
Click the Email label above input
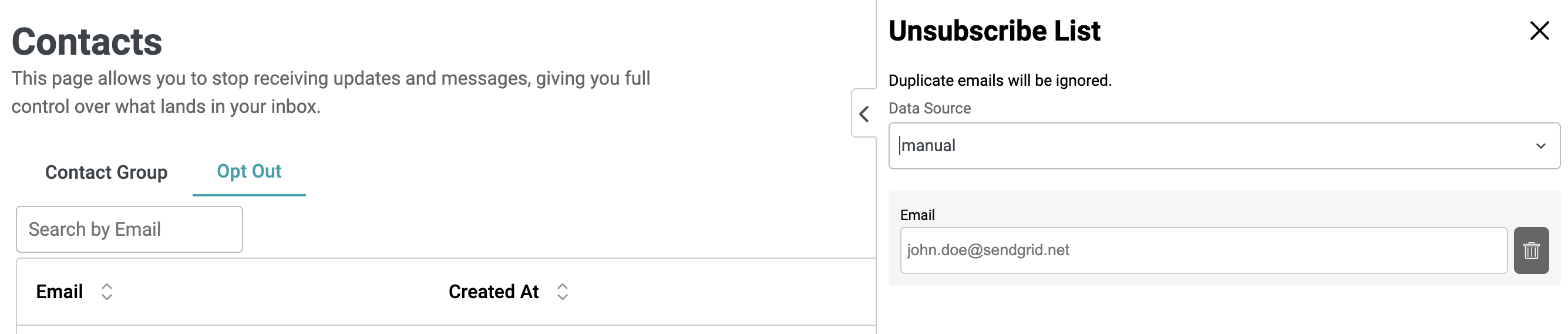pos(917,215)
